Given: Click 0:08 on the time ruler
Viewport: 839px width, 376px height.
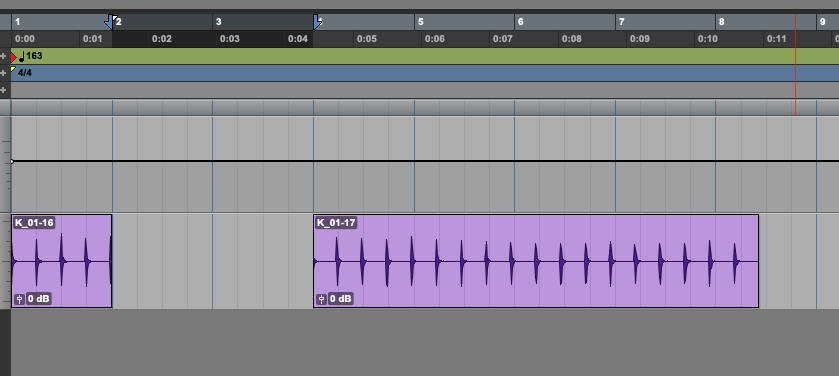Looking at the screenshot, I should (571, 39).
